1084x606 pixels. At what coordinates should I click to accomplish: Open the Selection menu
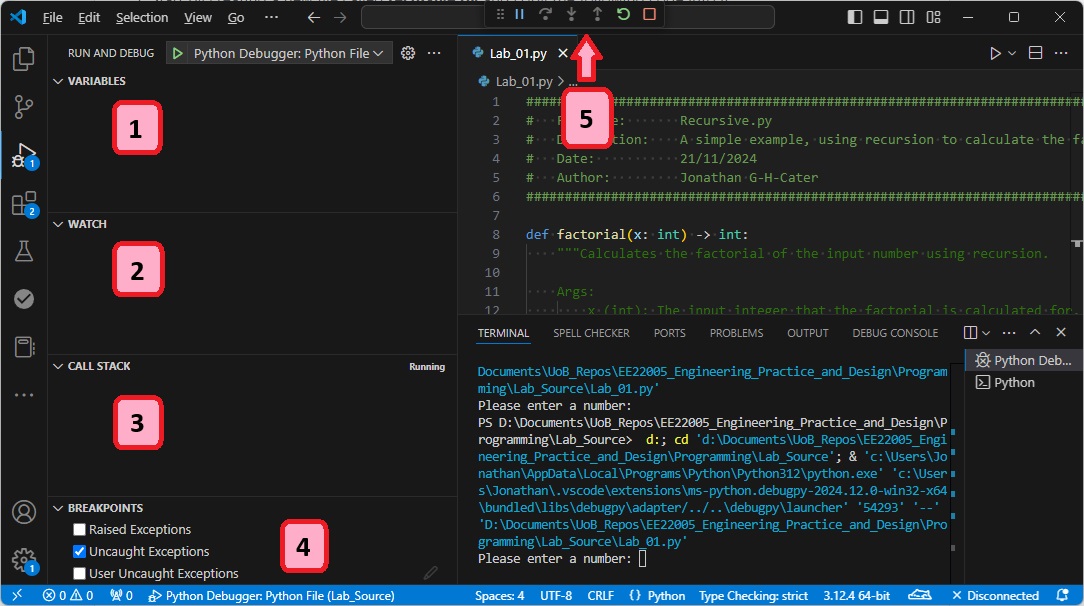pos(142,17)
